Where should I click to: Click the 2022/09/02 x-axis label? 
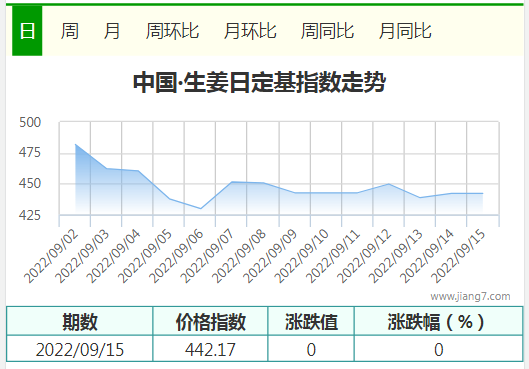(52, 256)
